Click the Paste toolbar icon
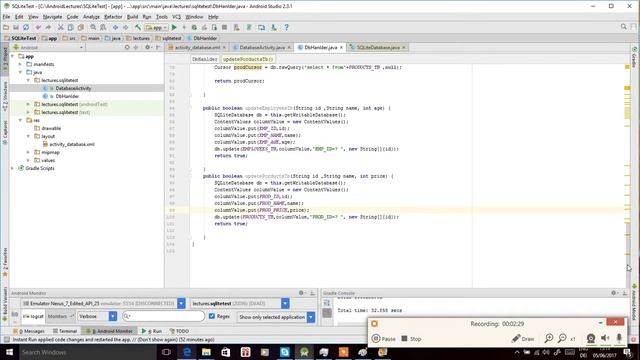The image size is (640, 360). (81, 27)
